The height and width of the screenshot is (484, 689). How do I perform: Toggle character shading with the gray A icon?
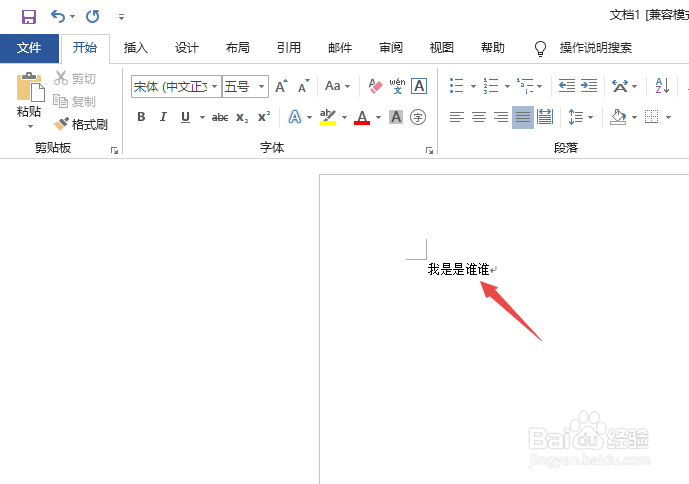point(396,117)
